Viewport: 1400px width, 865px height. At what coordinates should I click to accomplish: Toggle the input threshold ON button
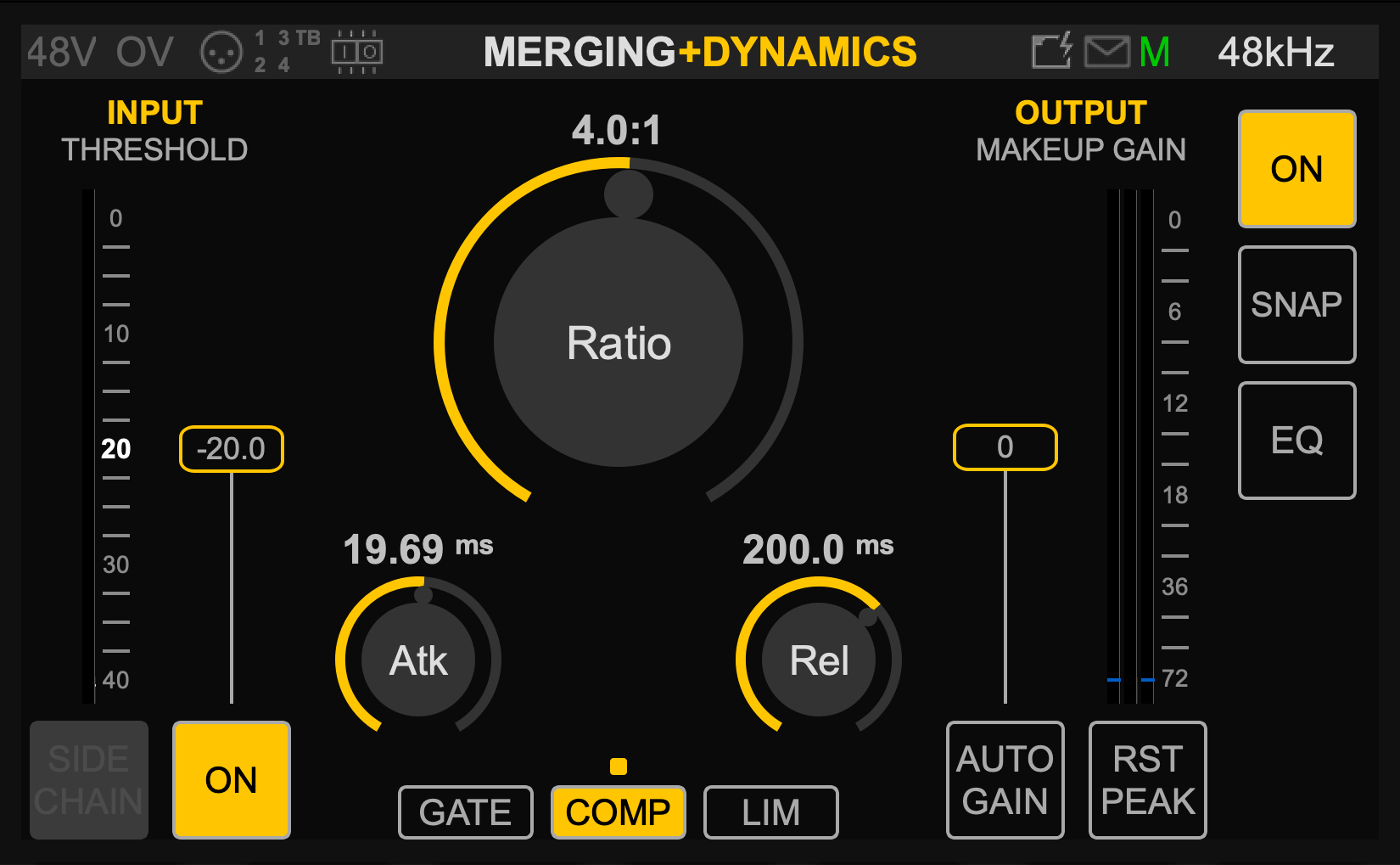pyautogui.click(x=232, y=780)
